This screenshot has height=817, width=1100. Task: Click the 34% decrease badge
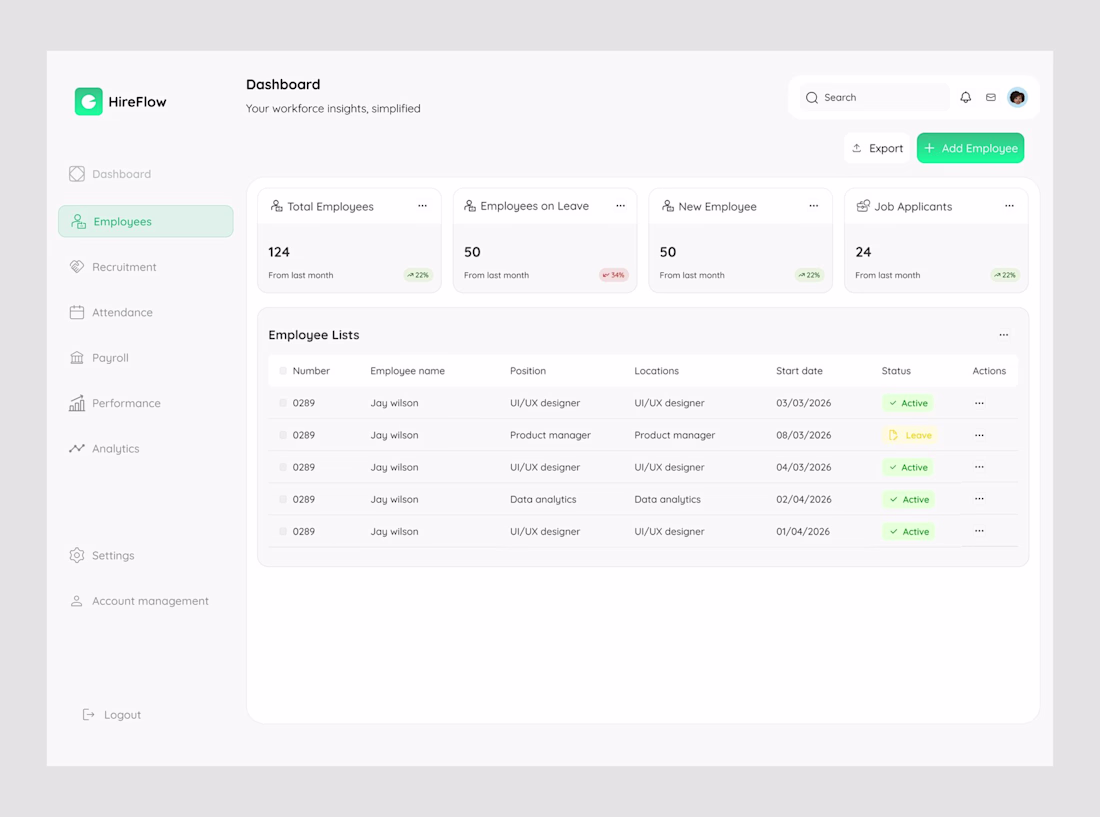click(x=614, y=275)
